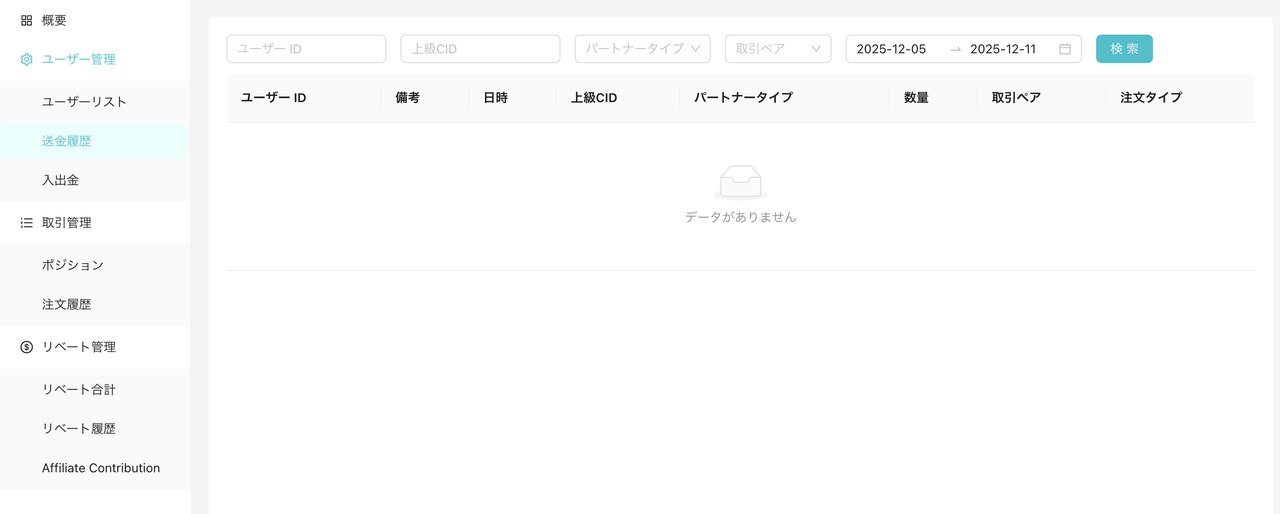Screen dimensions: 1280x514
Task: Click the 検索 search button
Action: coord(1124,49)
